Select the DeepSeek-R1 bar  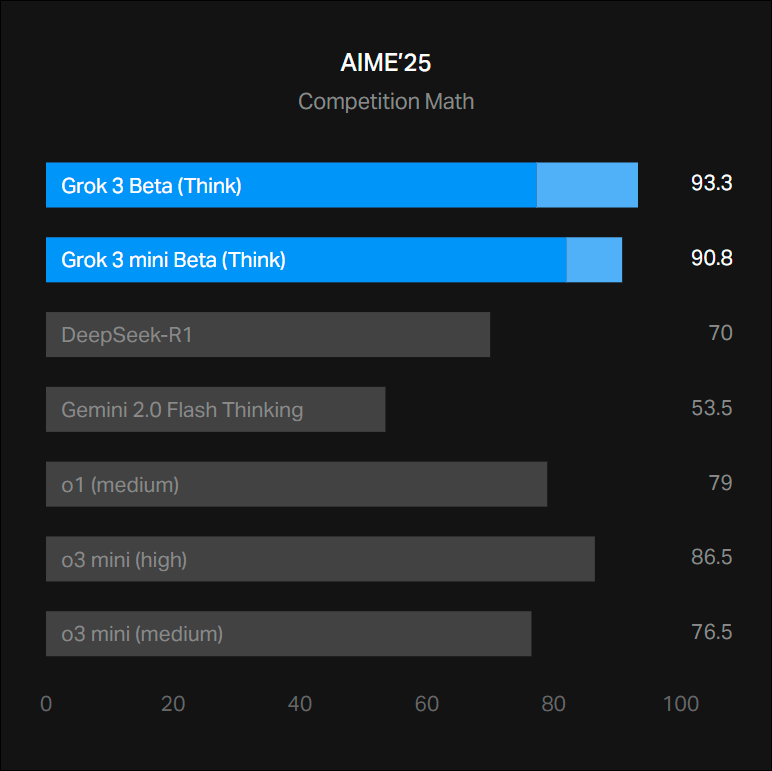tap(268, 334)
